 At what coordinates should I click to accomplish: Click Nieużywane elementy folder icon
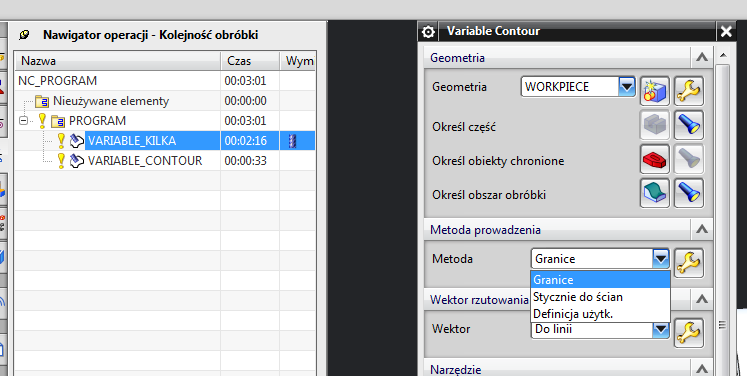pyautogui.click(x=42, y=101)
